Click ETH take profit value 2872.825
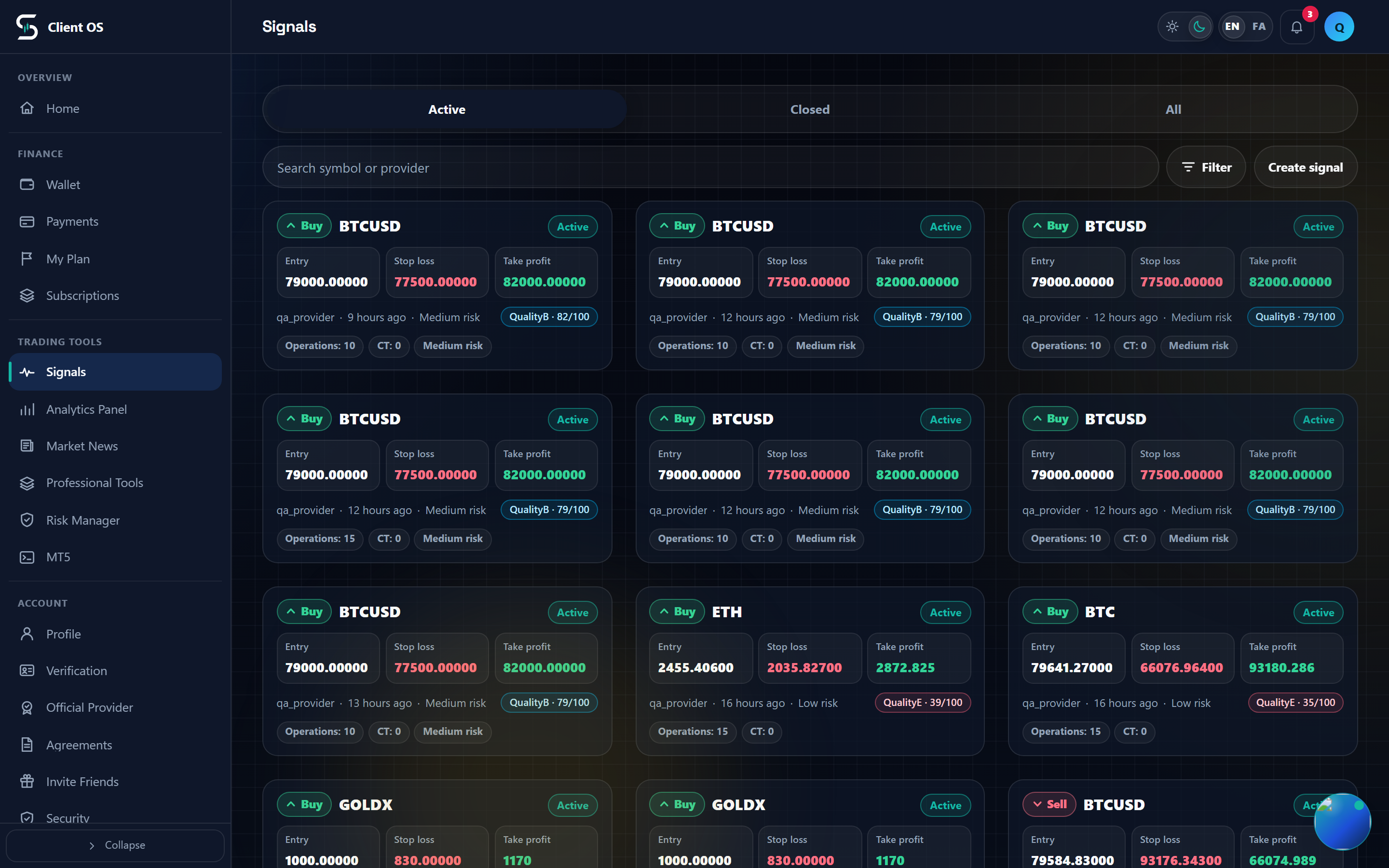Viewport: 1389px width, 868px height. coord(905,668)
